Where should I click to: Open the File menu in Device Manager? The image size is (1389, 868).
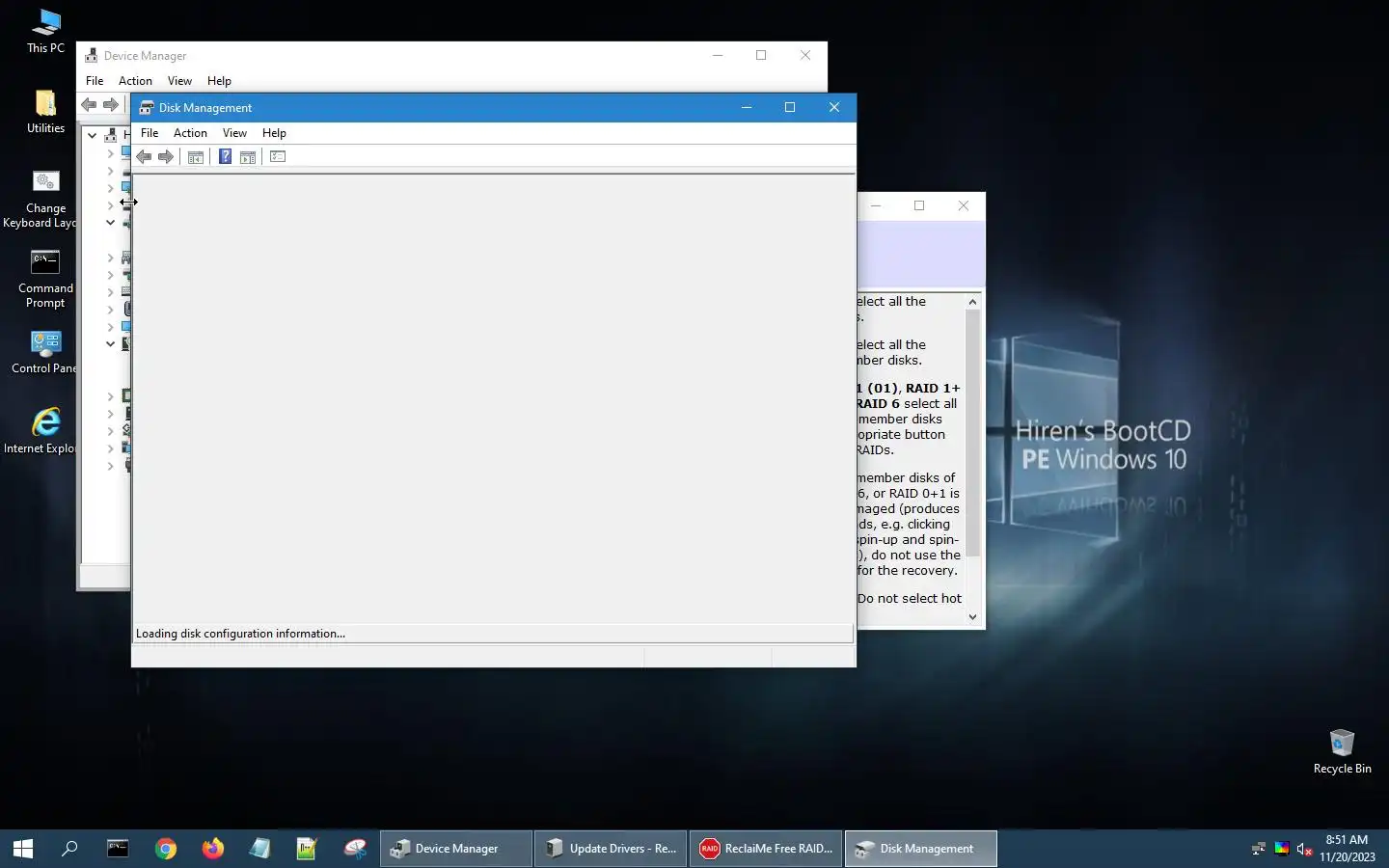pos(95,81)
